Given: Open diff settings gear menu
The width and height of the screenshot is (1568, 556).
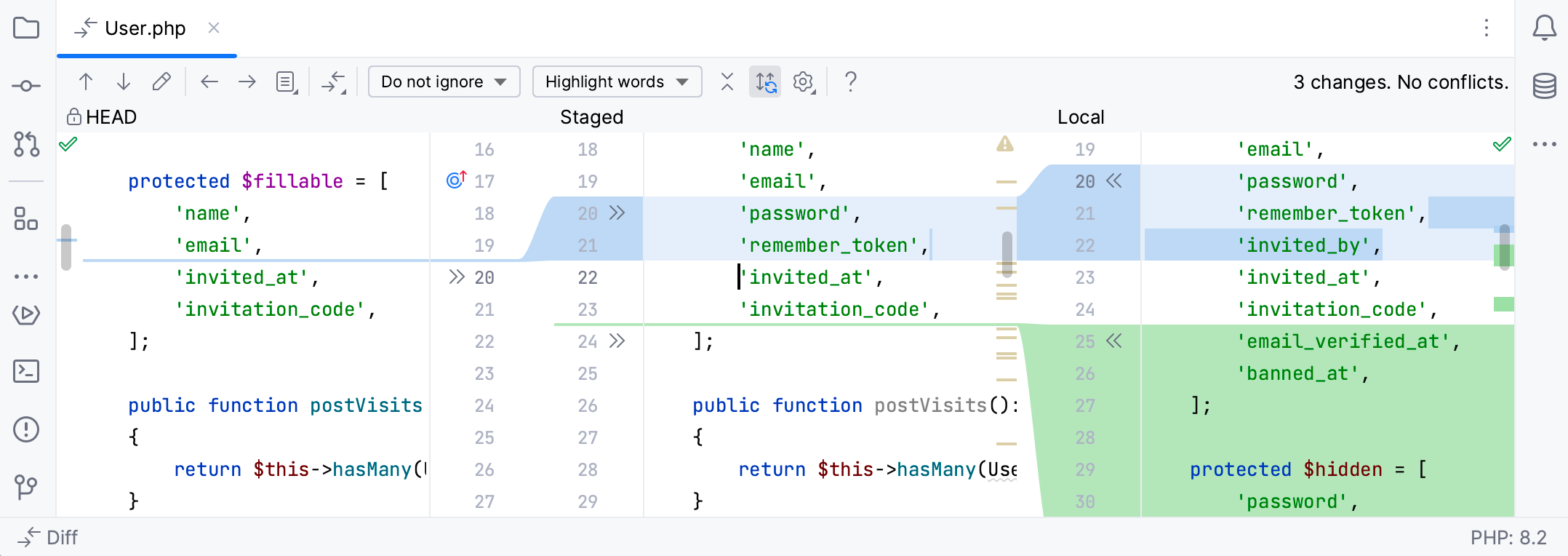Looking at the screenshot, I should pos(804,82).
